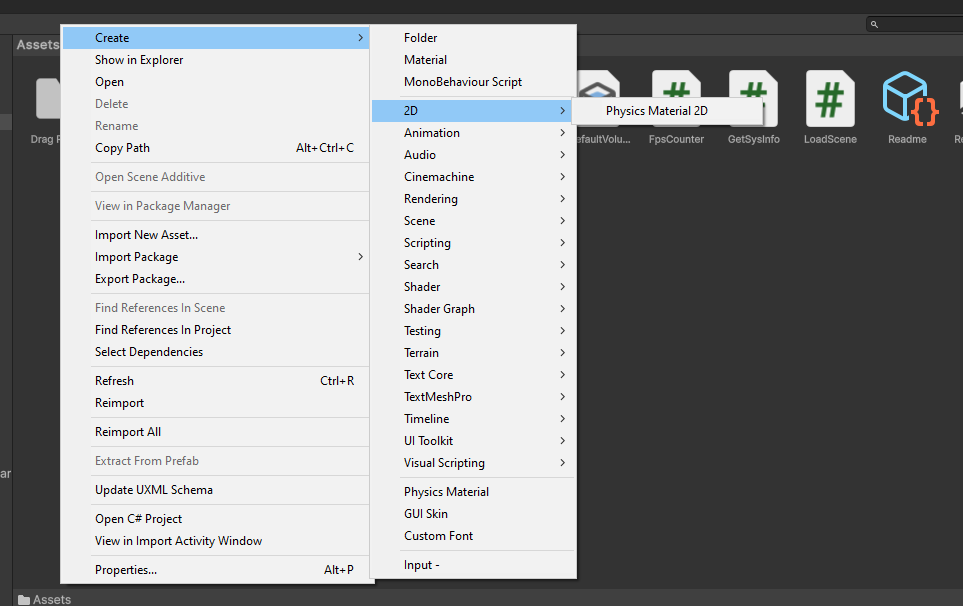963x606 pixels.
Task: Expand the Import Package submenu arrow
Action: (361, 256)
